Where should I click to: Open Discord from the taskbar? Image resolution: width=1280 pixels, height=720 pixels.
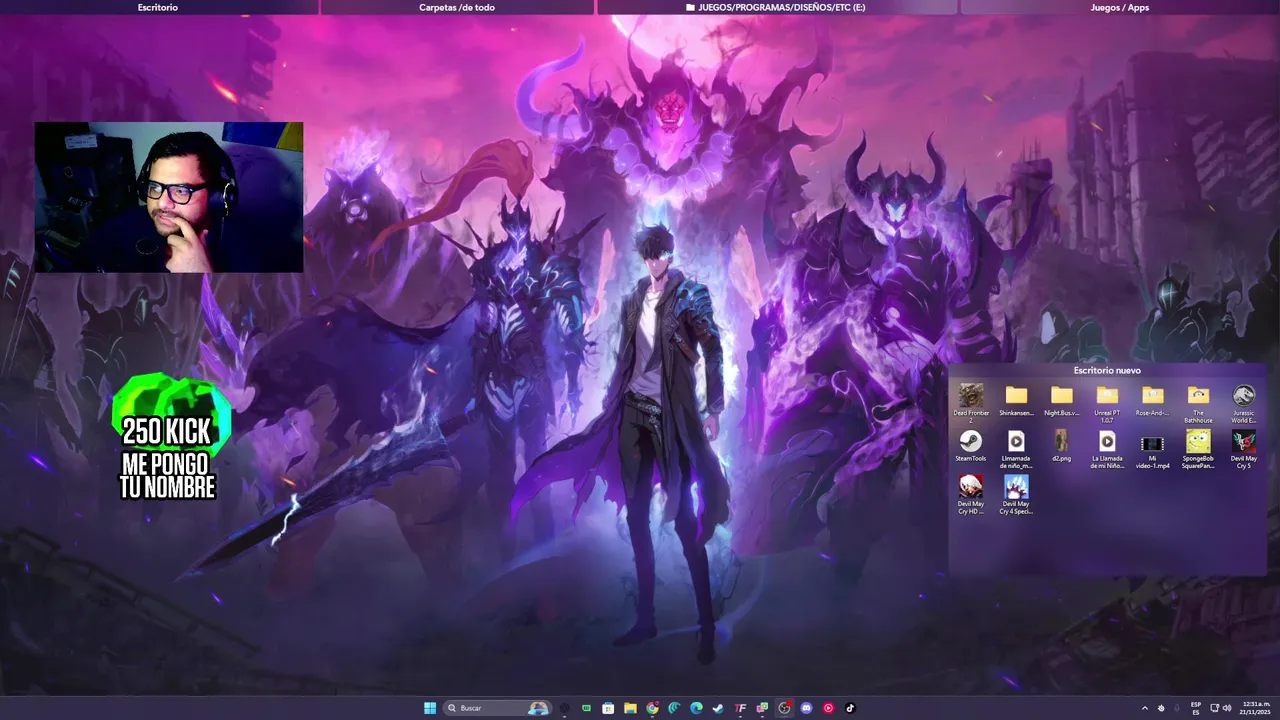tap(806, 708)
